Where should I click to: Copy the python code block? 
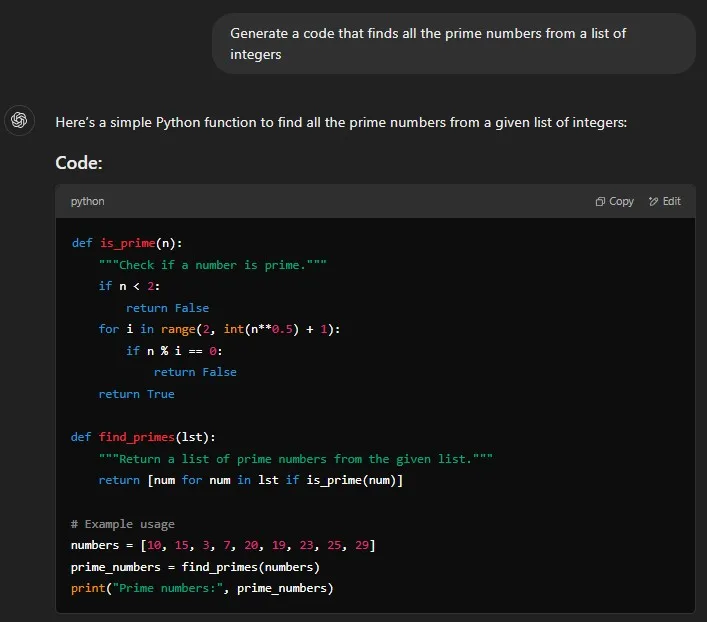615,202
